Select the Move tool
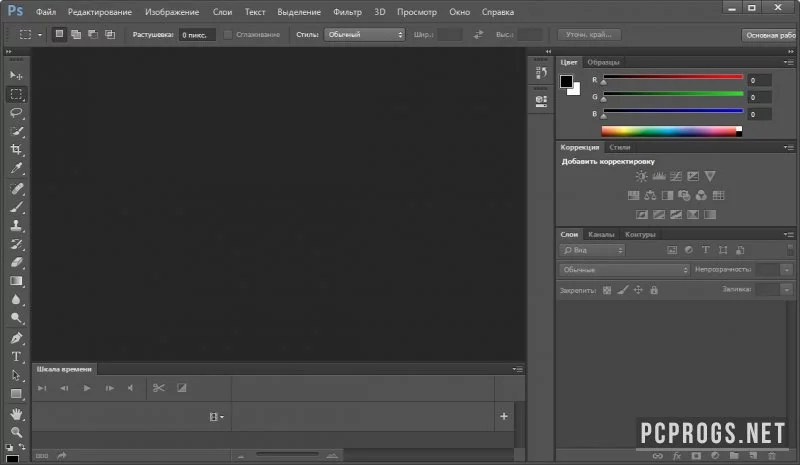This screenshot has width=800, height=465. (16, 76)
